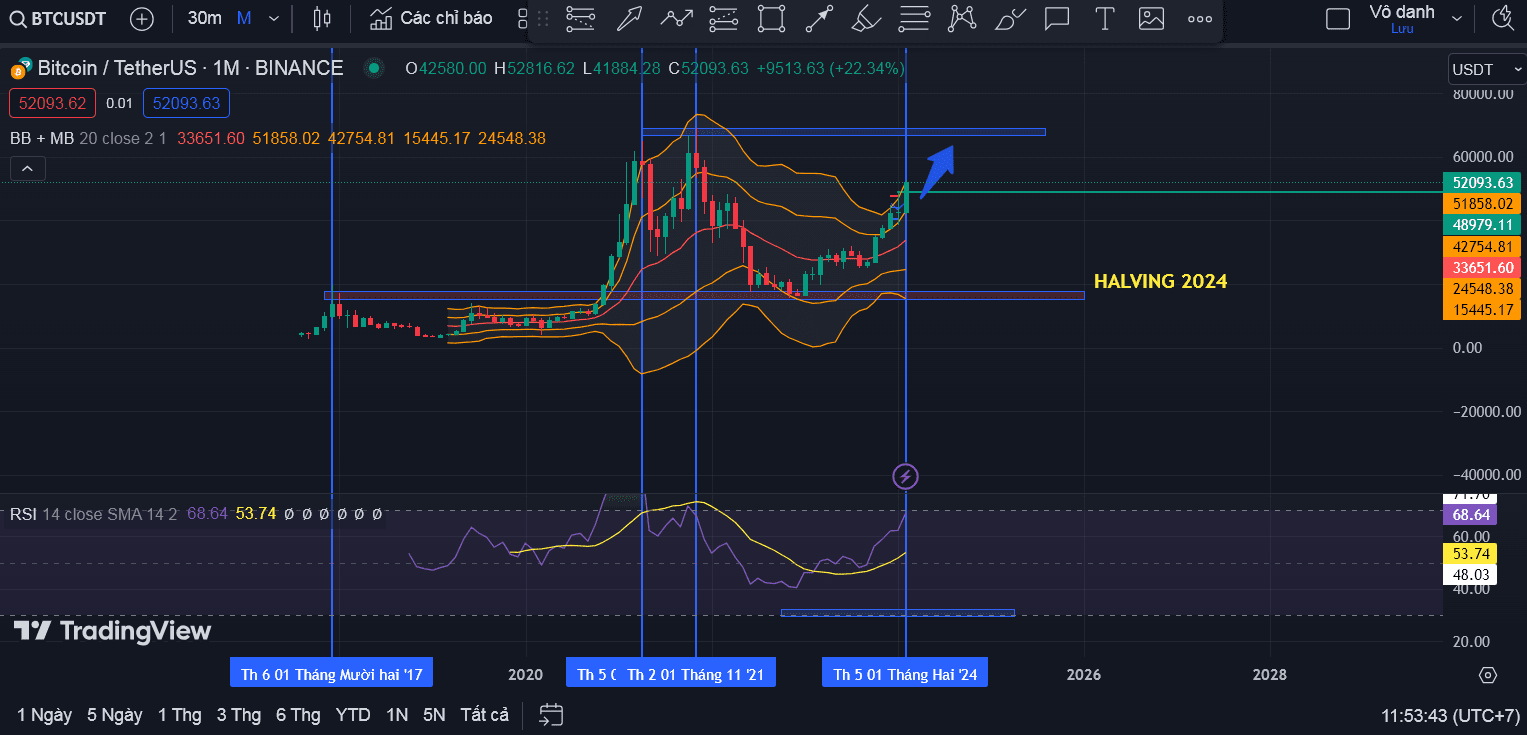This screenshot has height=735, width=1527.
Task: Select the parallel channel tool
Action: [723, 18]
